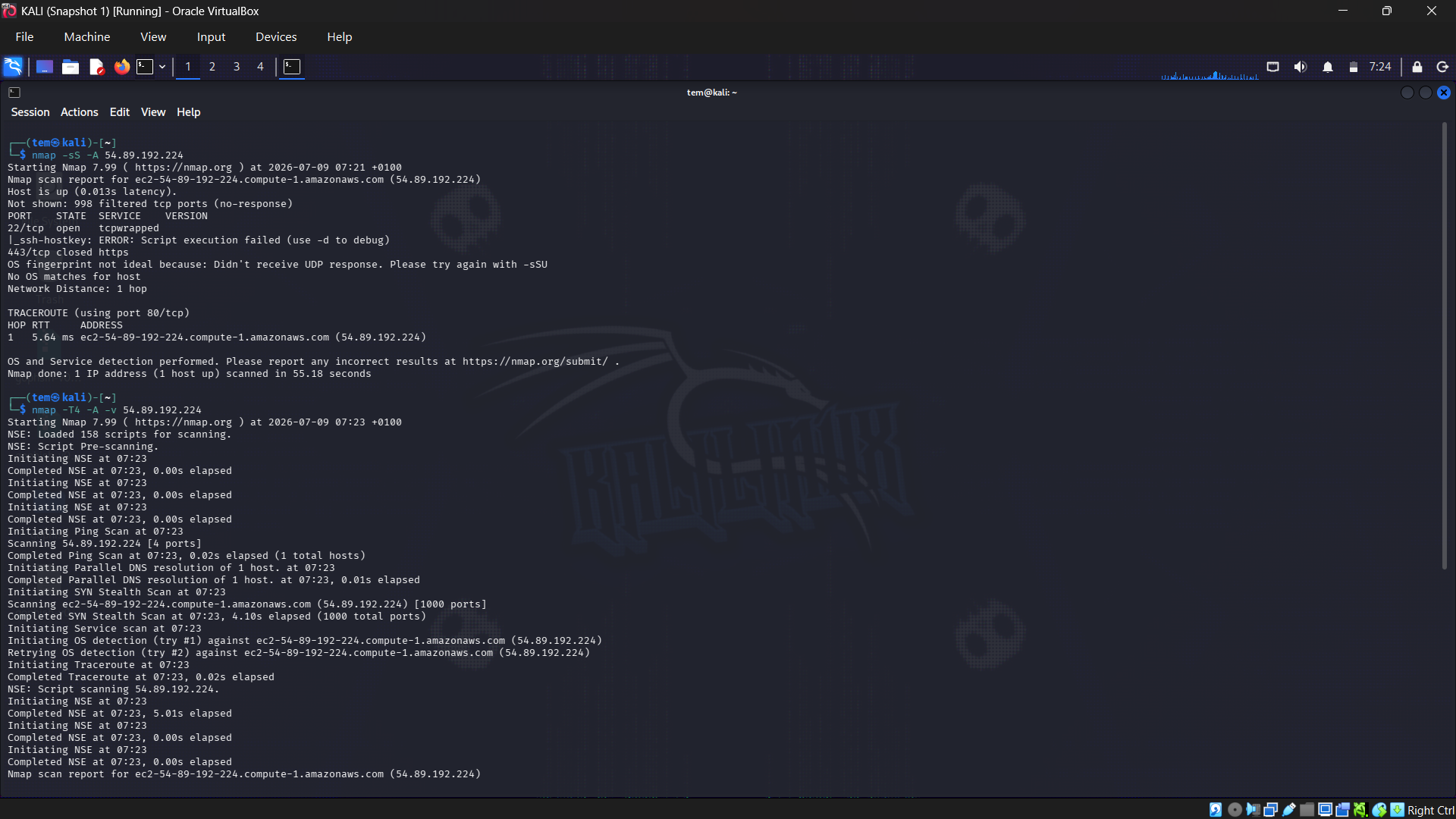Screen dimensions: 1456x819
Task: Click the battery power icon
Action: pos(1354,67)
